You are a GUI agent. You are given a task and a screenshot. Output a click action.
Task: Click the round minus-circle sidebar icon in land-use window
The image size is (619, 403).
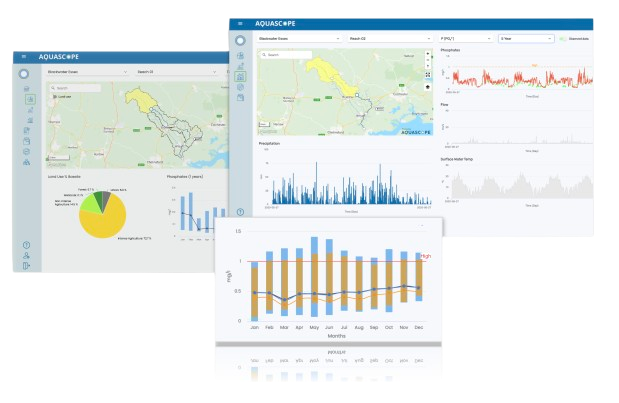(x=26, y=152)
